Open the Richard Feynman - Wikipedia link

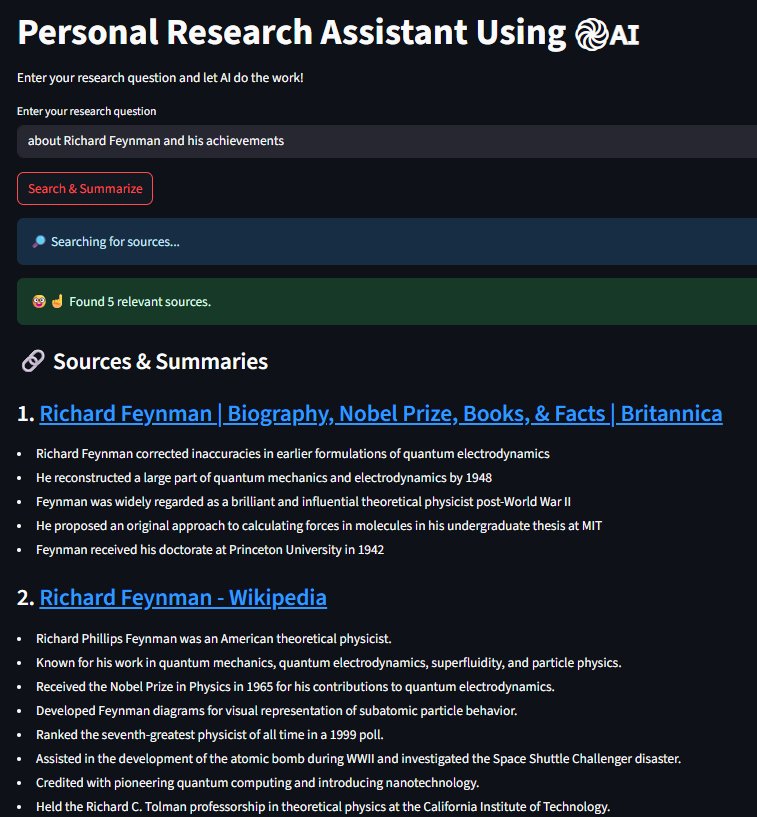183,598
